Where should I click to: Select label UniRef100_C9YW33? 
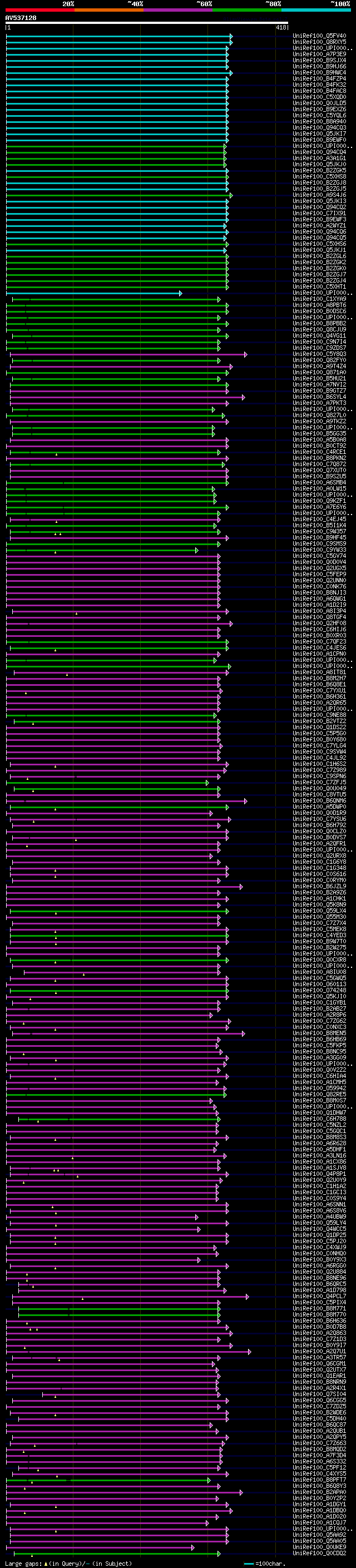click(x=319, y=550)
